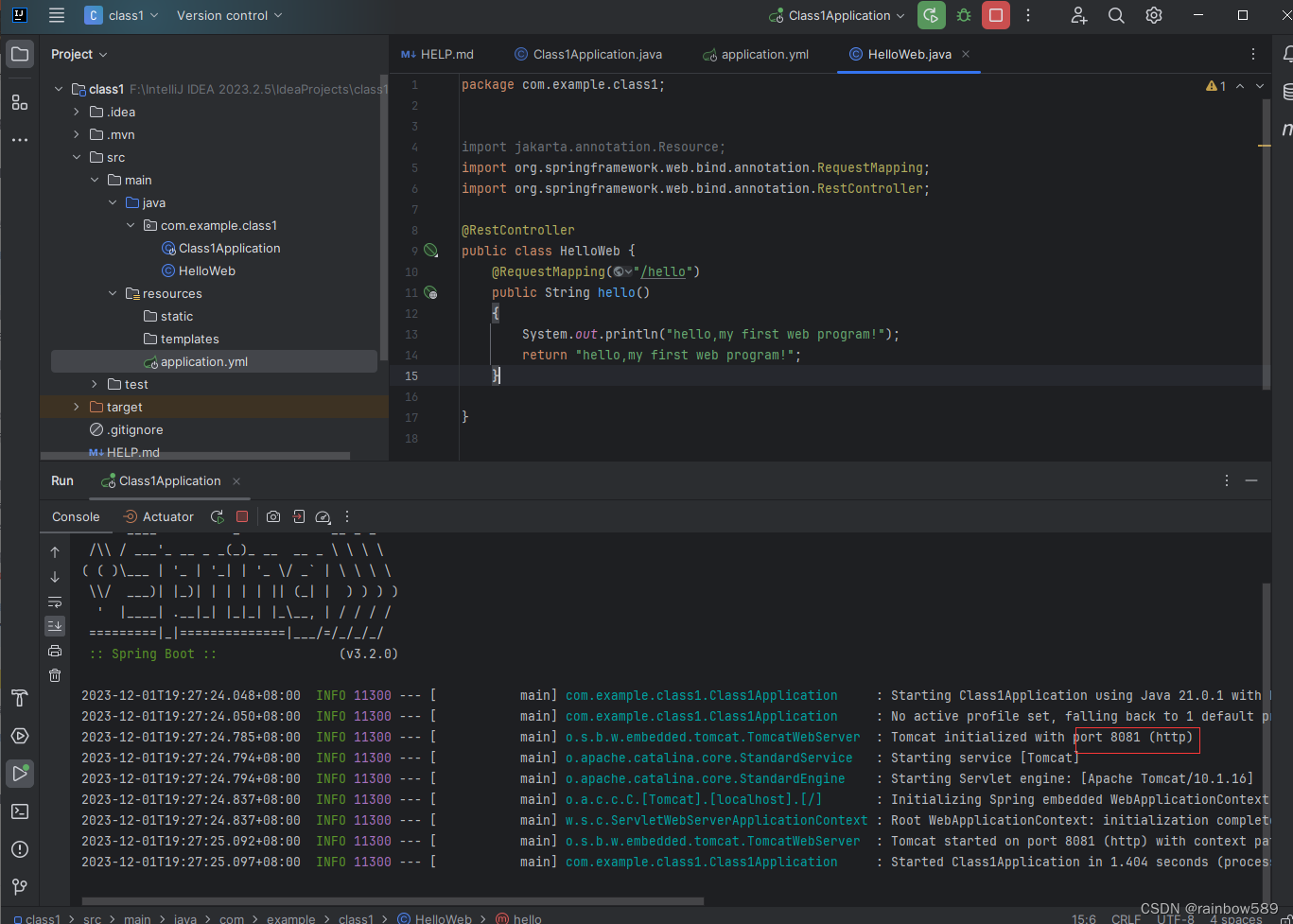Collapse the resources folder
Viewport: 1293px width, 924px height.
113,293
